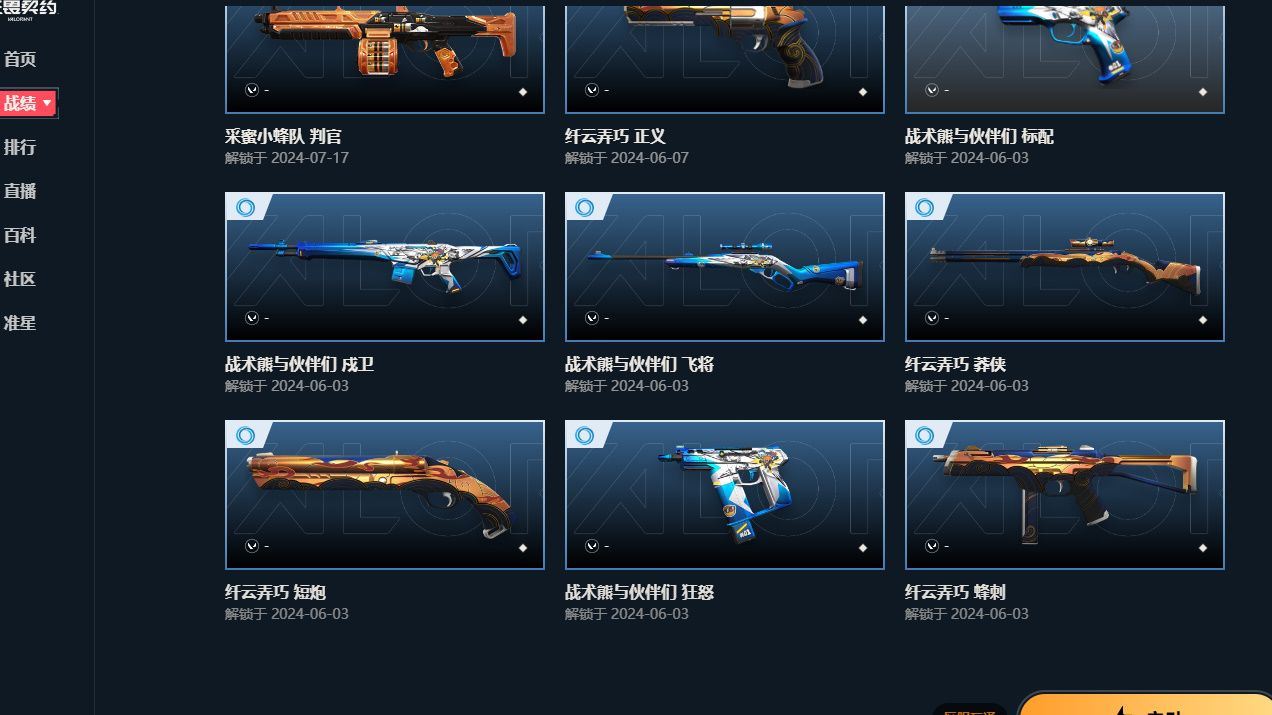Click the white diamond icon on 蜂刺 card
This screenshot has width=1272, height=715.
click(1203, 548)
